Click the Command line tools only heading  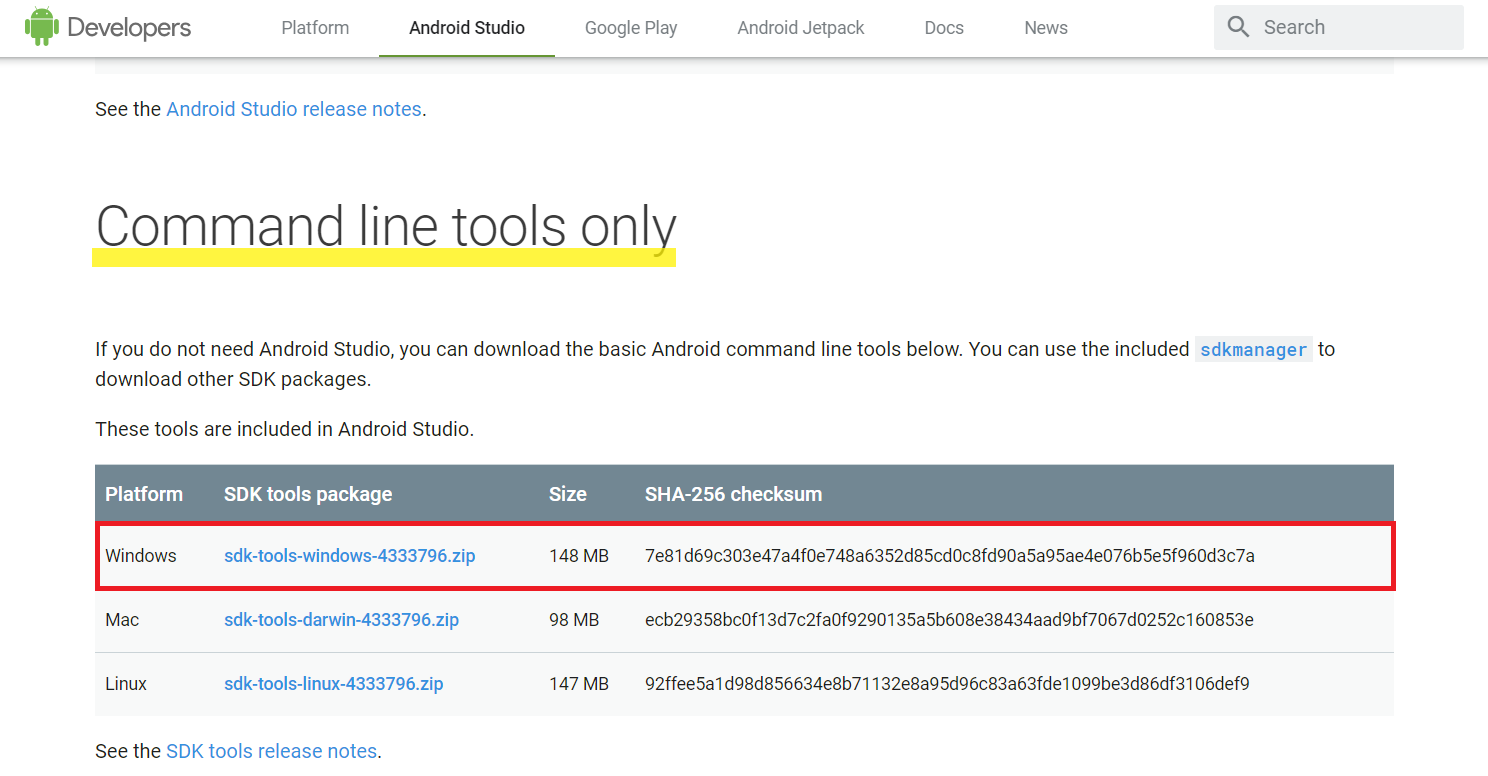click(x=386, y=226)
